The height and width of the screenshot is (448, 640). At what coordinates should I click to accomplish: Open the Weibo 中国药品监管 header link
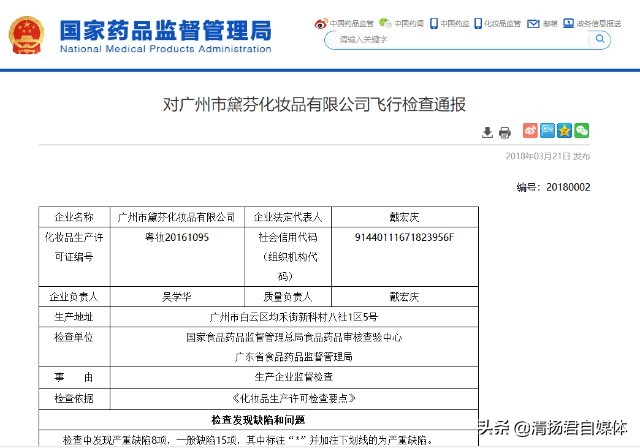(344, 24)
